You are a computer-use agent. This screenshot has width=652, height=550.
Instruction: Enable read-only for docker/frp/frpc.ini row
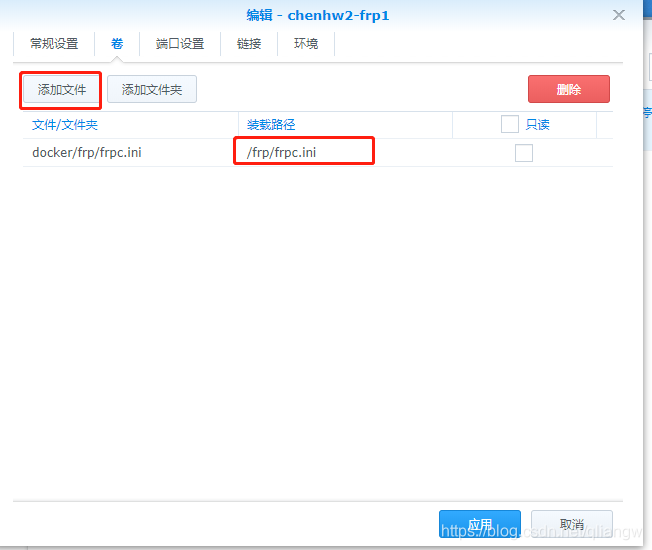pos(524,153)
